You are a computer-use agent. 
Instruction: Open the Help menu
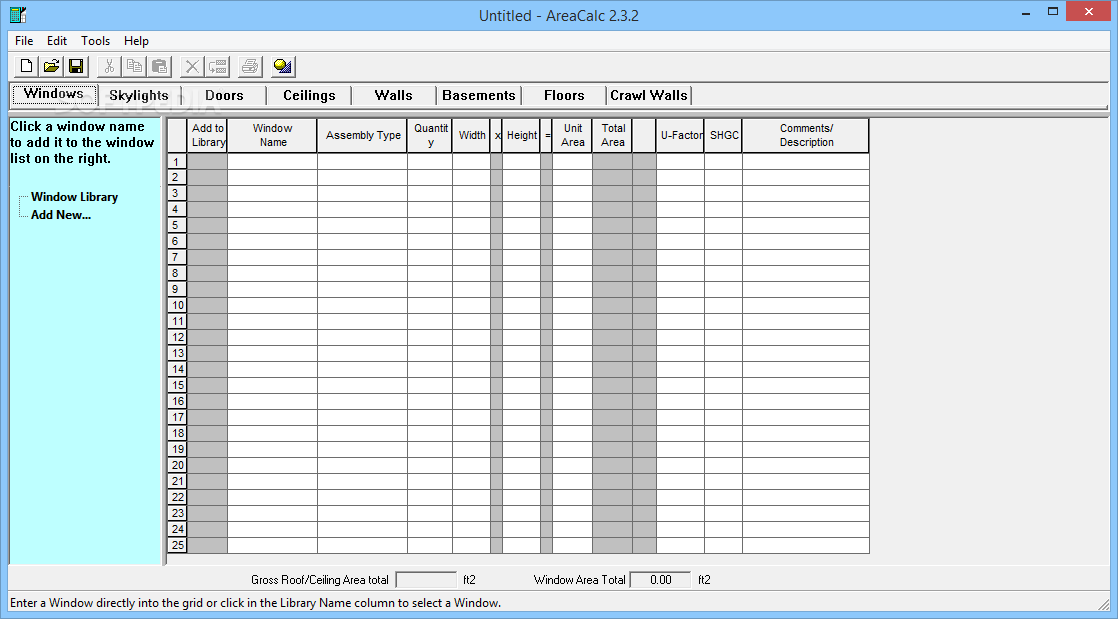[136, 41]
